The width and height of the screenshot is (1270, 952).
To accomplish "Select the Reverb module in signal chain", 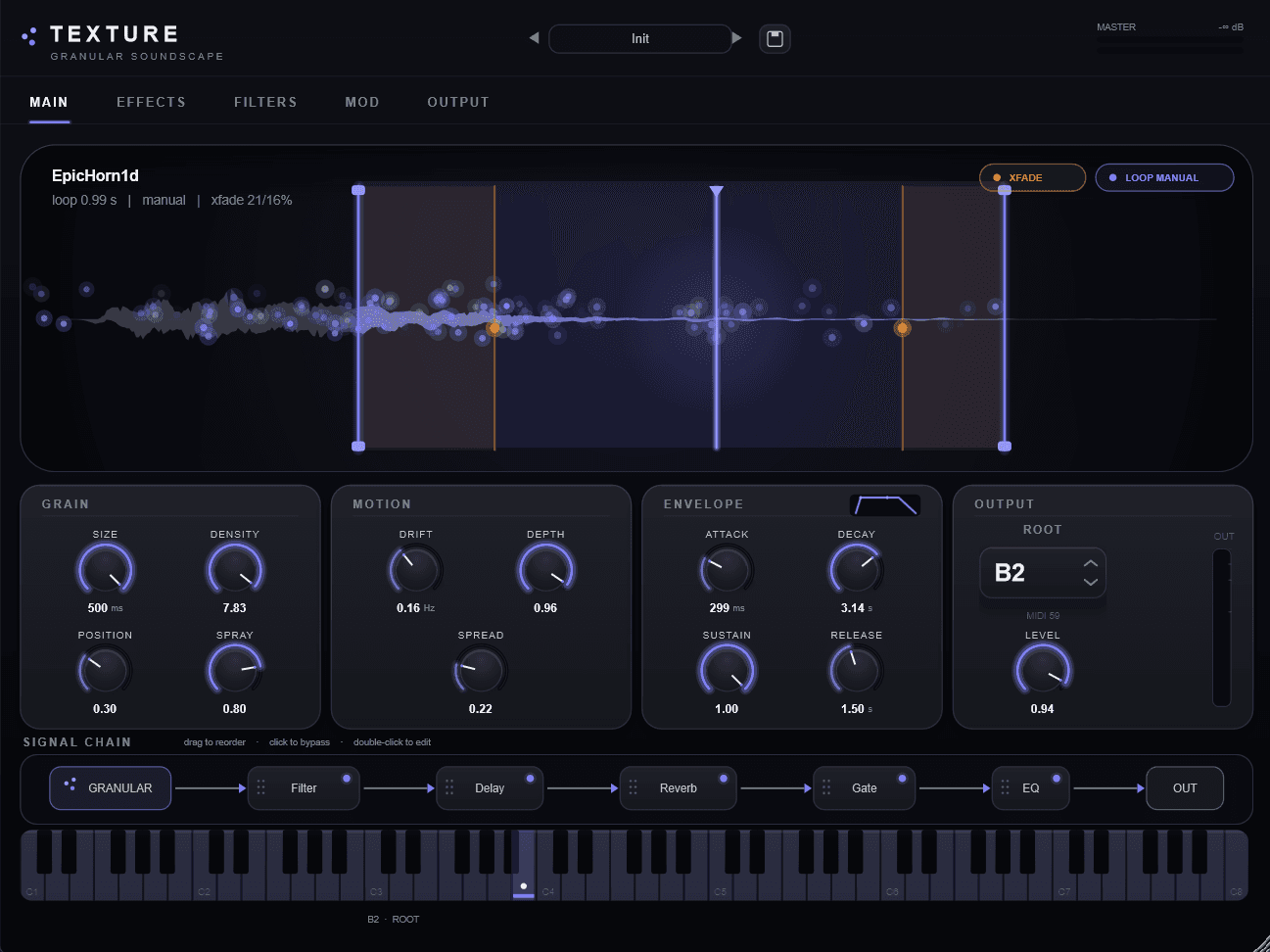I will tap(678, 787).
